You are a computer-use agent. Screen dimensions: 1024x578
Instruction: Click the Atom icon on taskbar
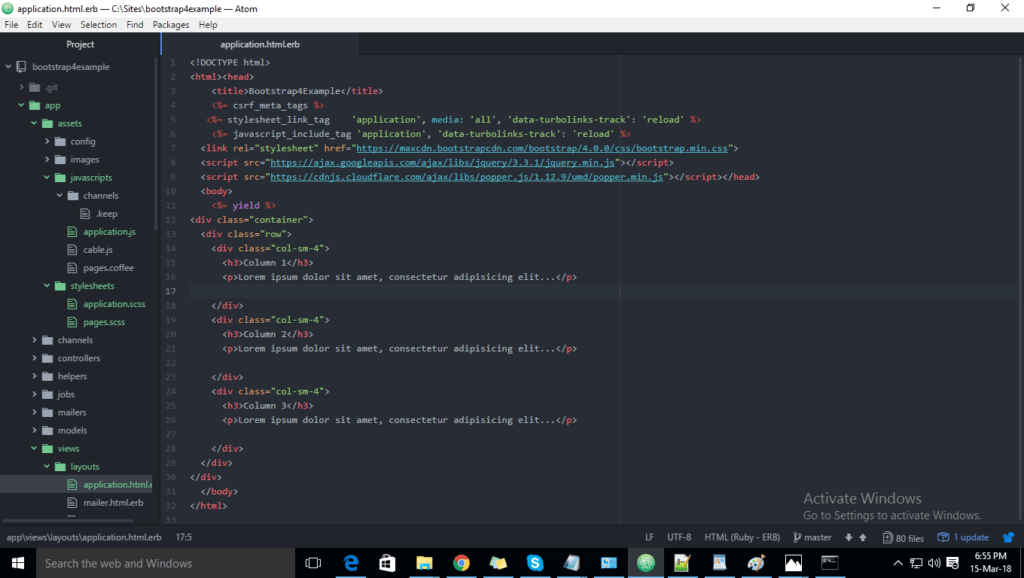pyautogui.click(x=645, y=563)
